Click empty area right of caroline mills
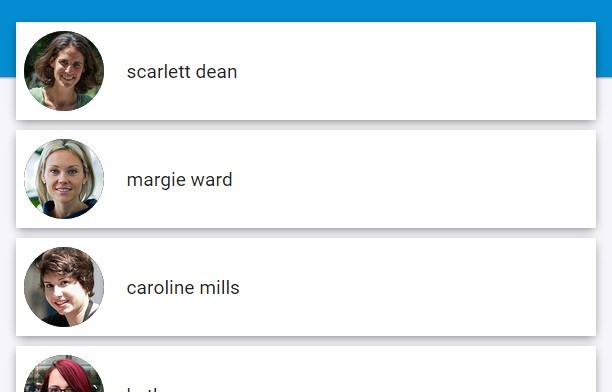The height and width of the screenshot is (392, 612). 418,287
